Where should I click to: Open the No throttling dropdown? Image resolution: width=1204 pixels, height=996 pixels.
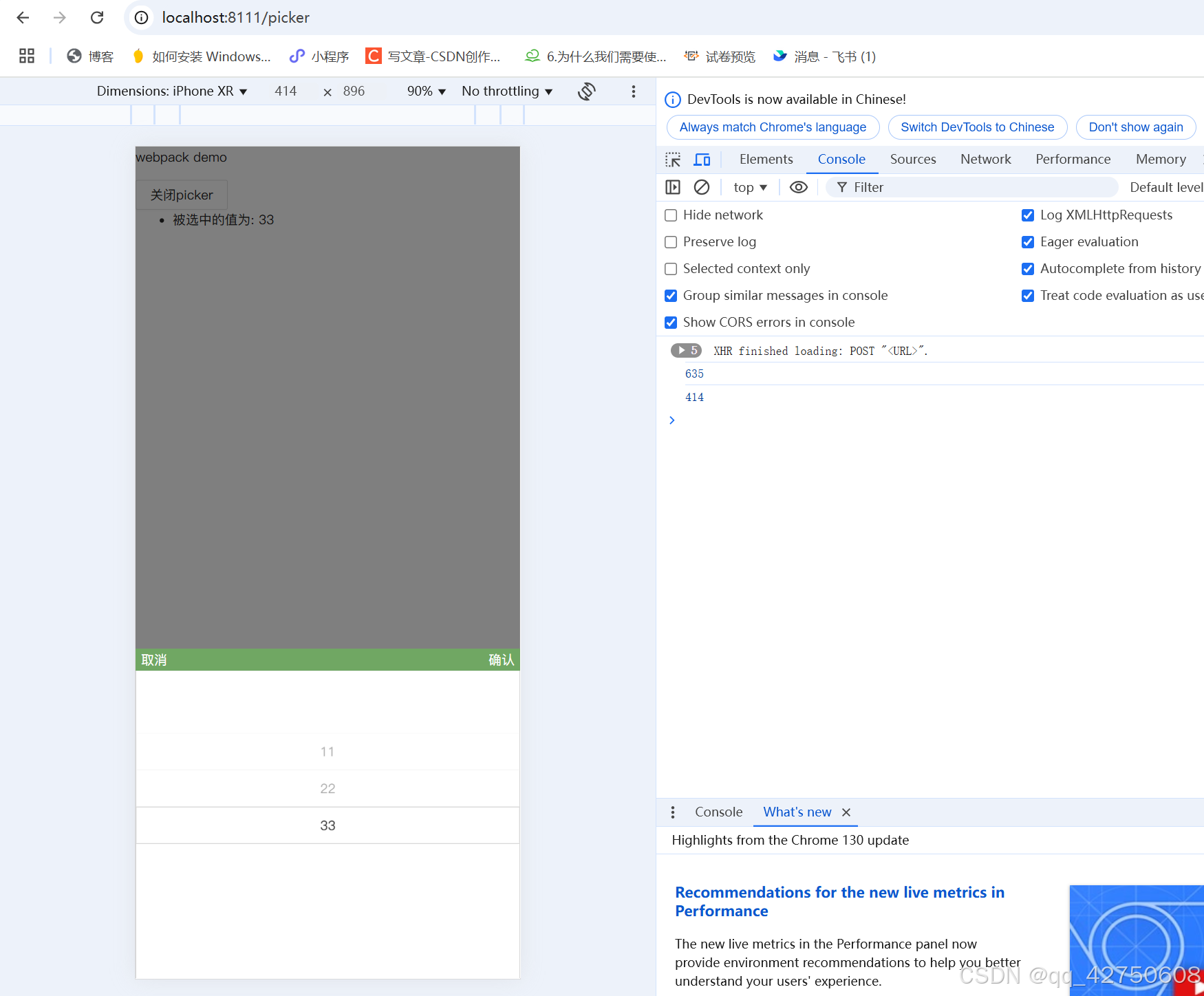click(x=506, y=90)
